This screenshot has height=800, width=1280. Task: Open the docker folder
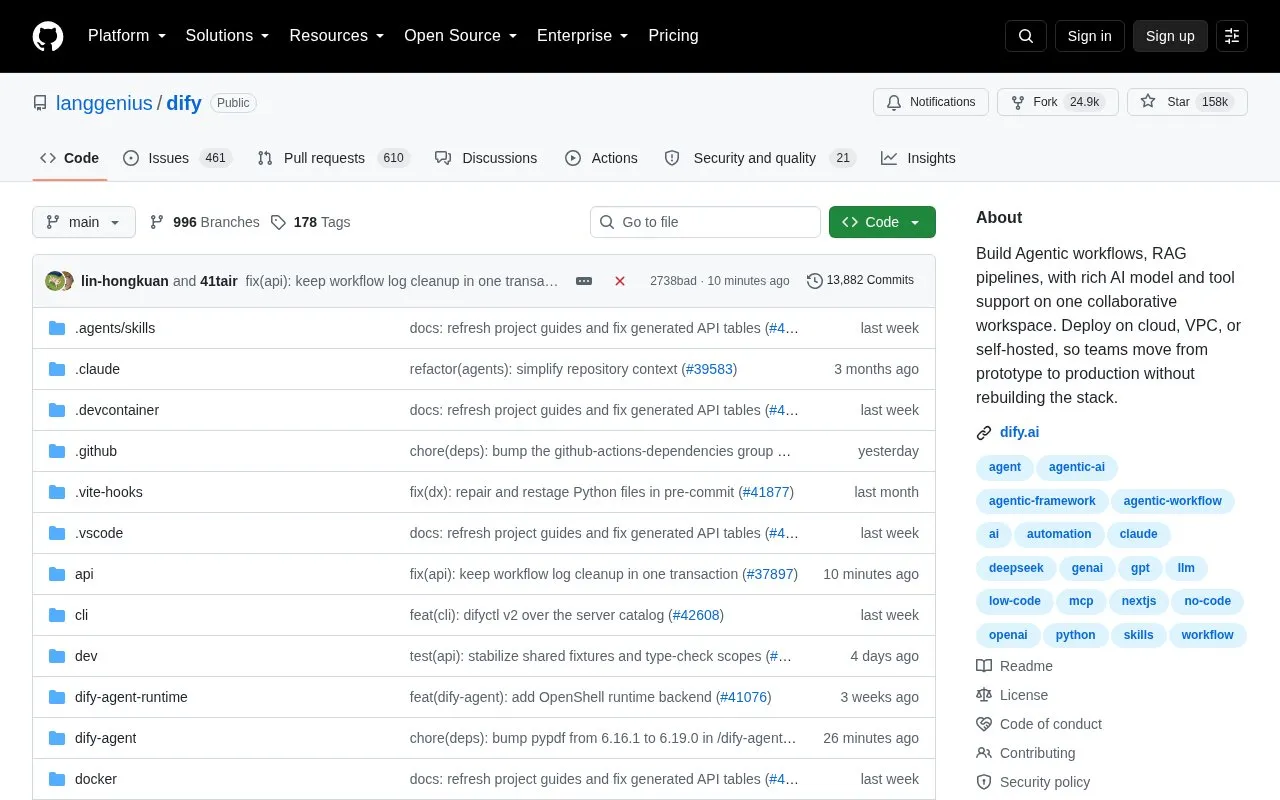point(96,779)
